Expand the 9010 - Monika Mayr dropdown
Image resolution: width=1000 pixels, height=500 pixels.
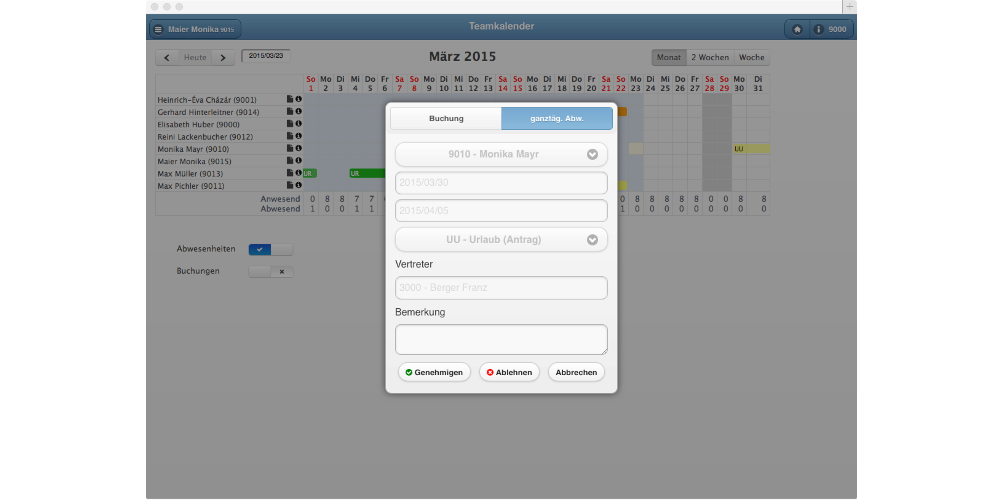[501, 155]
